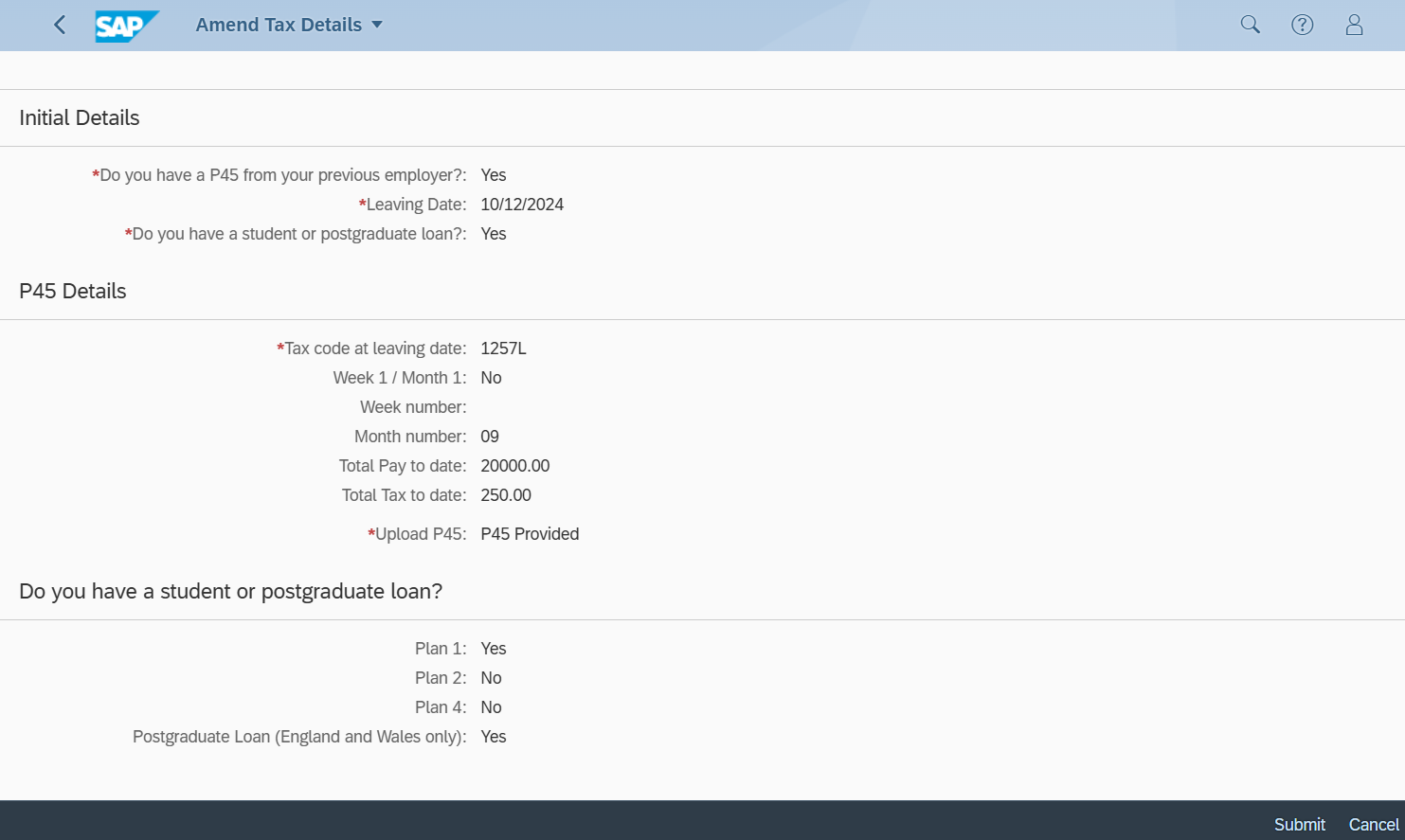Image resolution: width=1405 pixels, height=840 pixels.
Task: Click the student loan question answer Yes under Initial Details
Action: click(494, 234)
